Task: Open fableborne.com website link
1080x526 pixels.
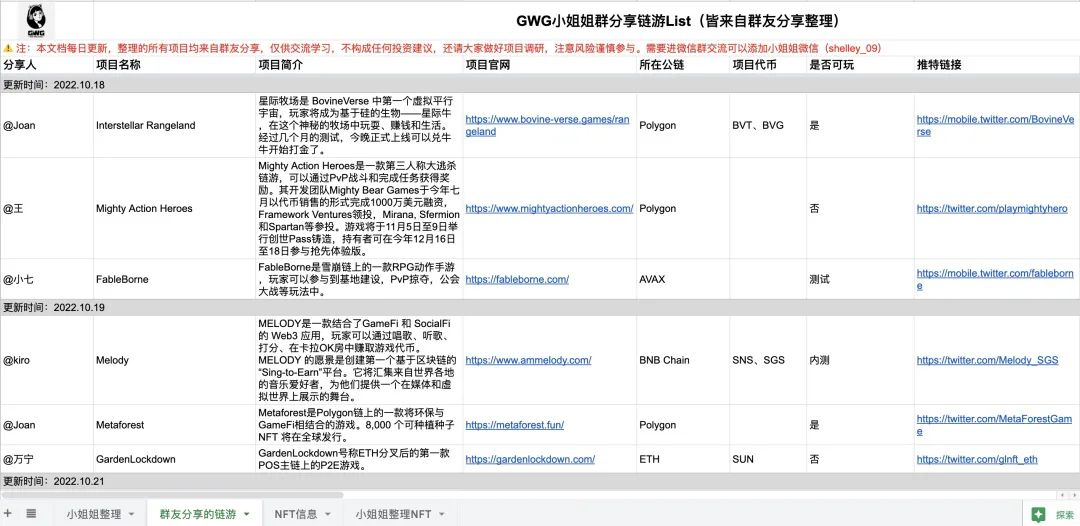Action: (517, 280)
